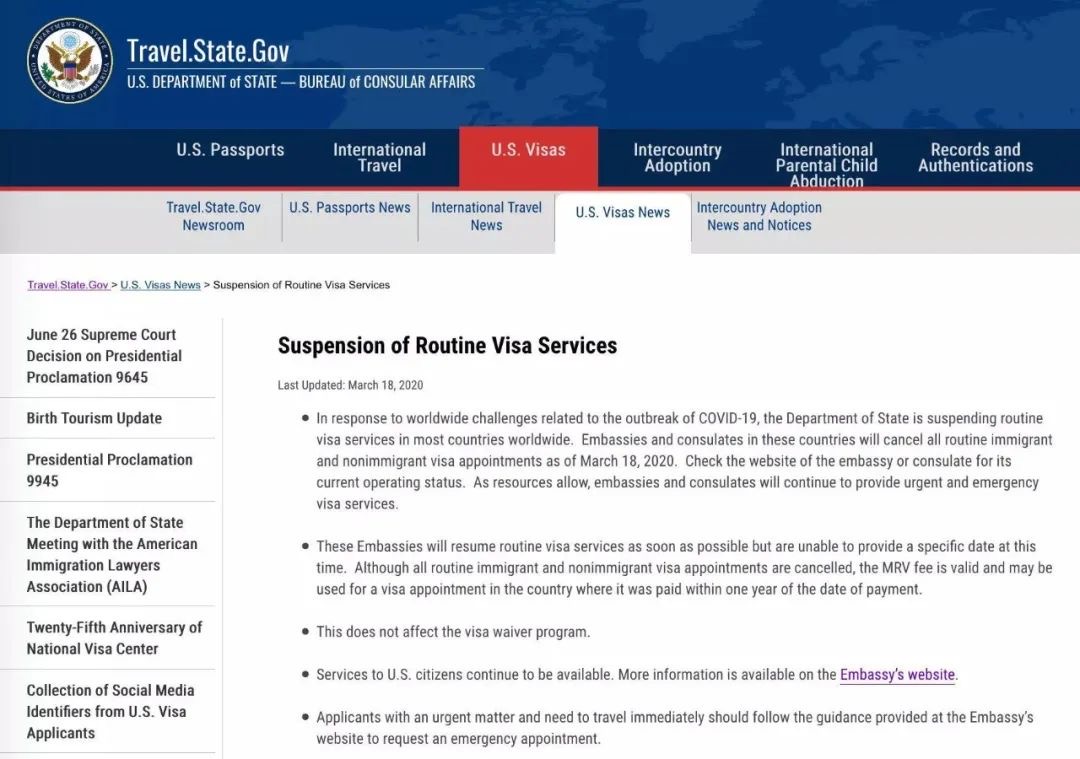Switch to International Travel News tab
Screen dimensions: 1080x759
click(x=486, y=216)
